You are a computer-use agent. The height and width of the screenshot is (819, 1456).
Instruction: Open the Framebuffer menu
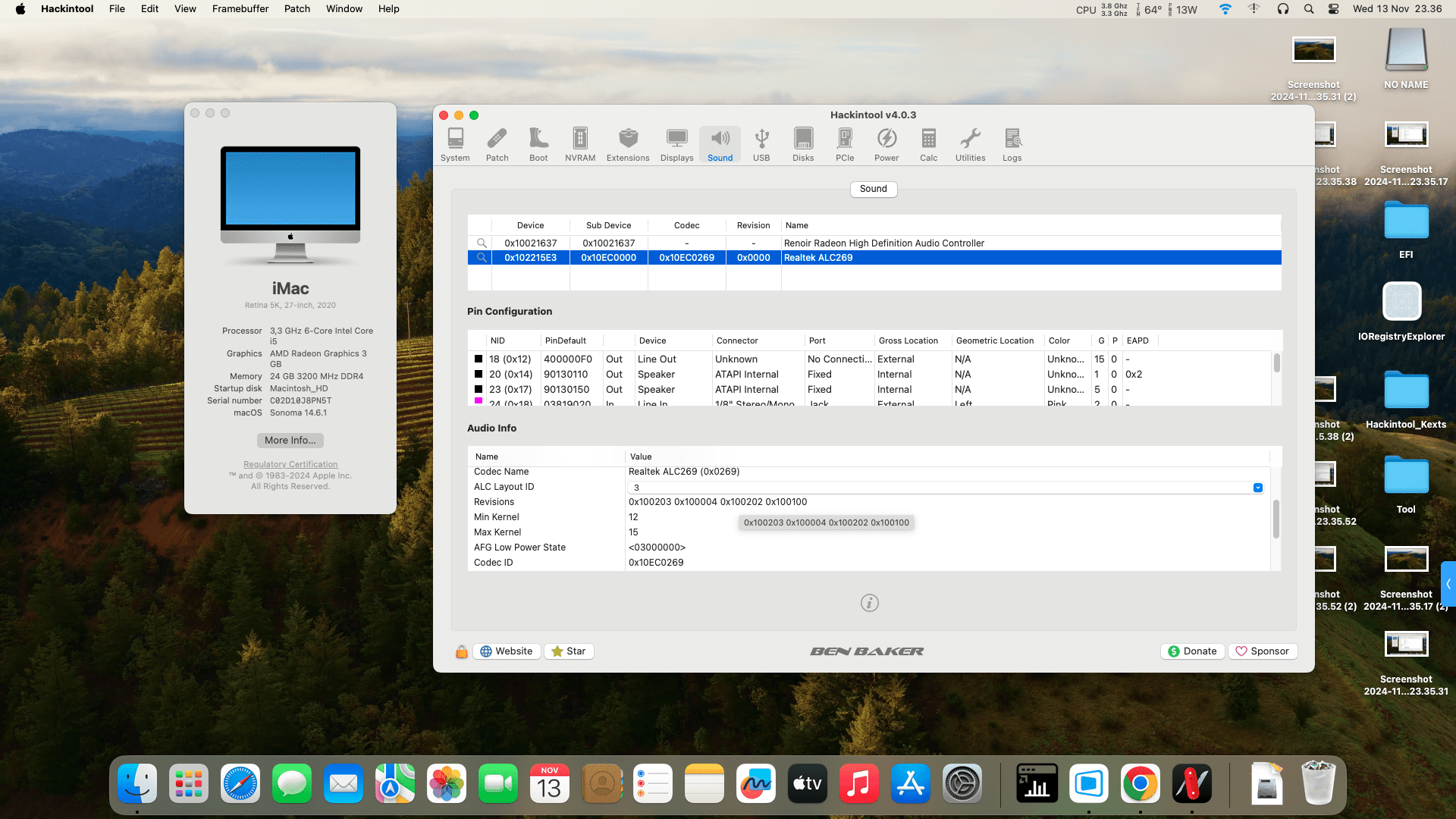tap(240, 8)
